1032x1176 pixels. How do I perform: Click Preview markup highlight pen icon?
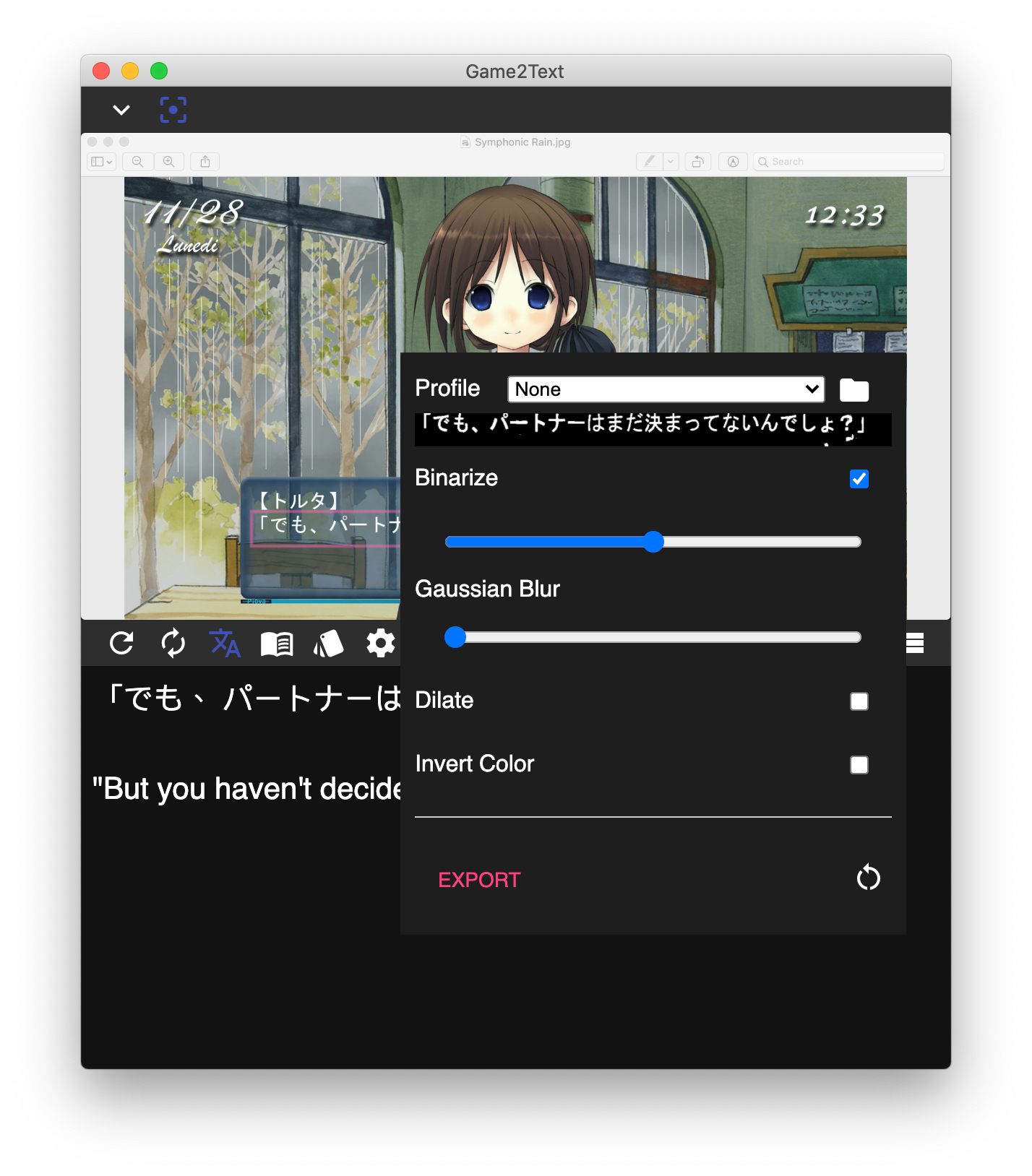pyautogui.click(x=649, y=162)
